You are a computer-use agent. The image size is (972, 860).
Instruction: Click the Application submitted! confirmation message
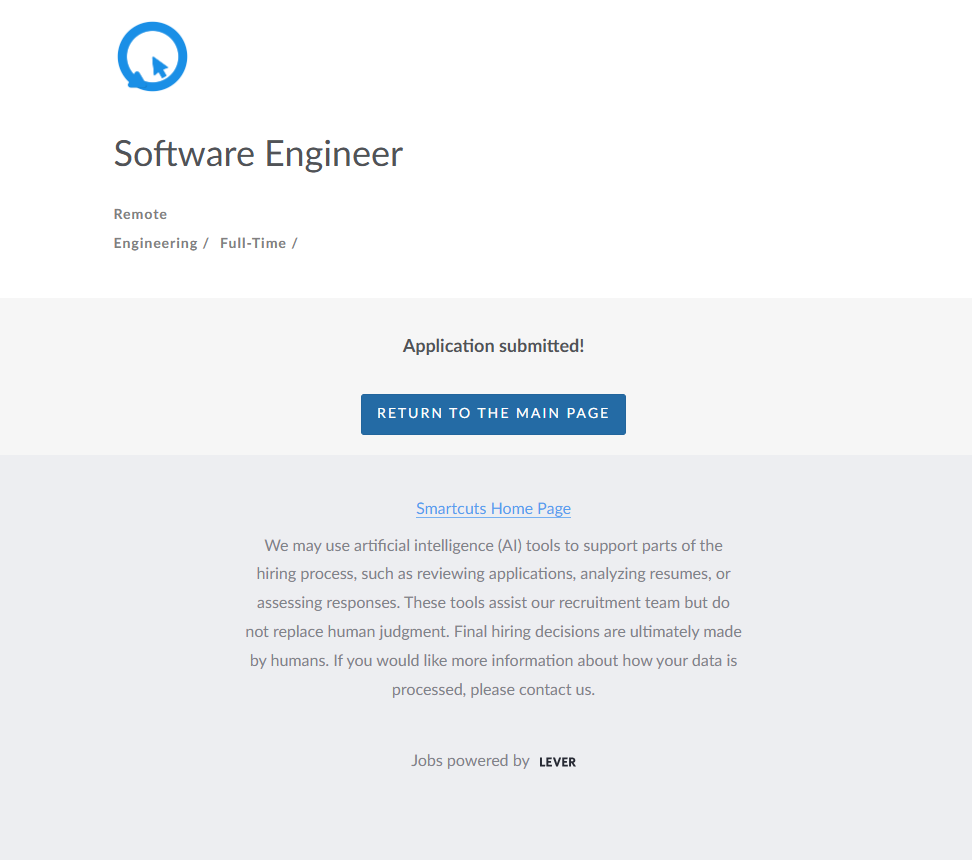493,346
